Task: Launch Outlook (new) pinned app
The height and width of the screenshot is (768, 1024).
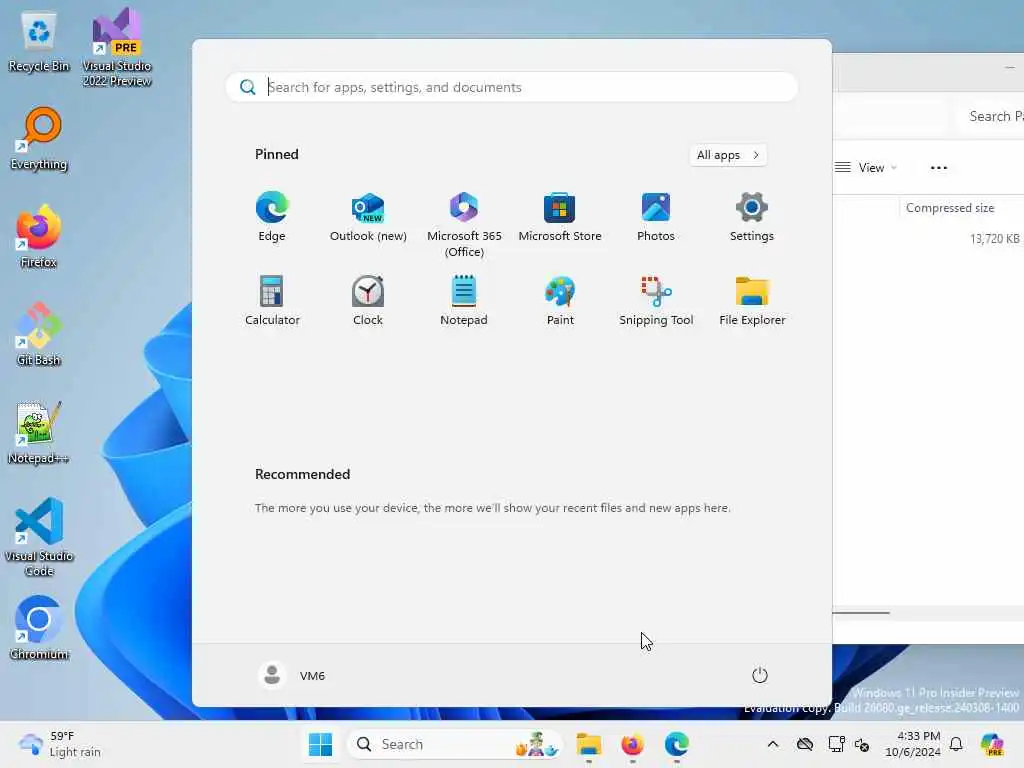Action: click(368, 217)
